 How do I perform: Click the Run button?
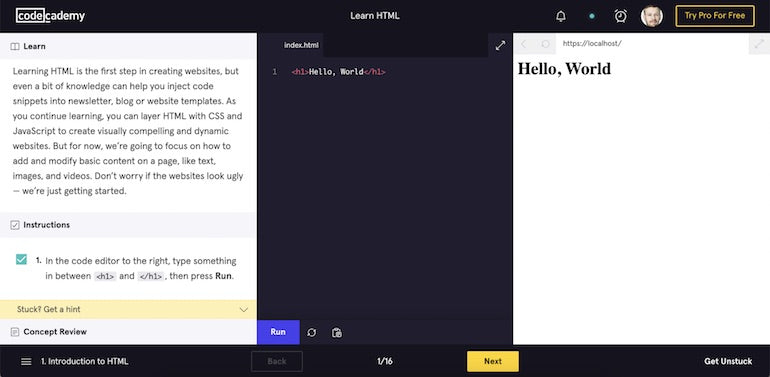pos(278,332)
